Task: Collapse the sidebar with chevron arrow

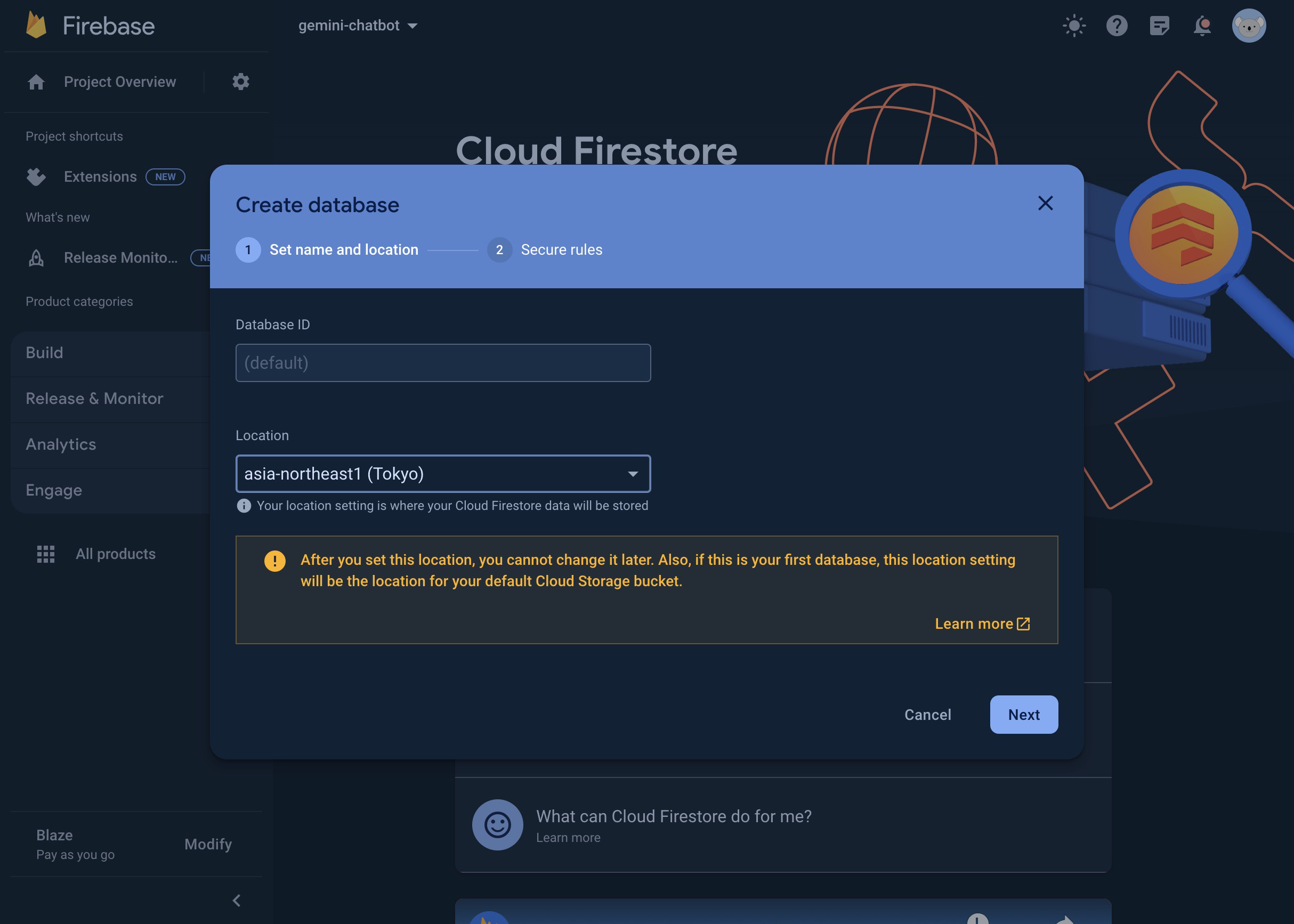Action: (x=237, y=901)
